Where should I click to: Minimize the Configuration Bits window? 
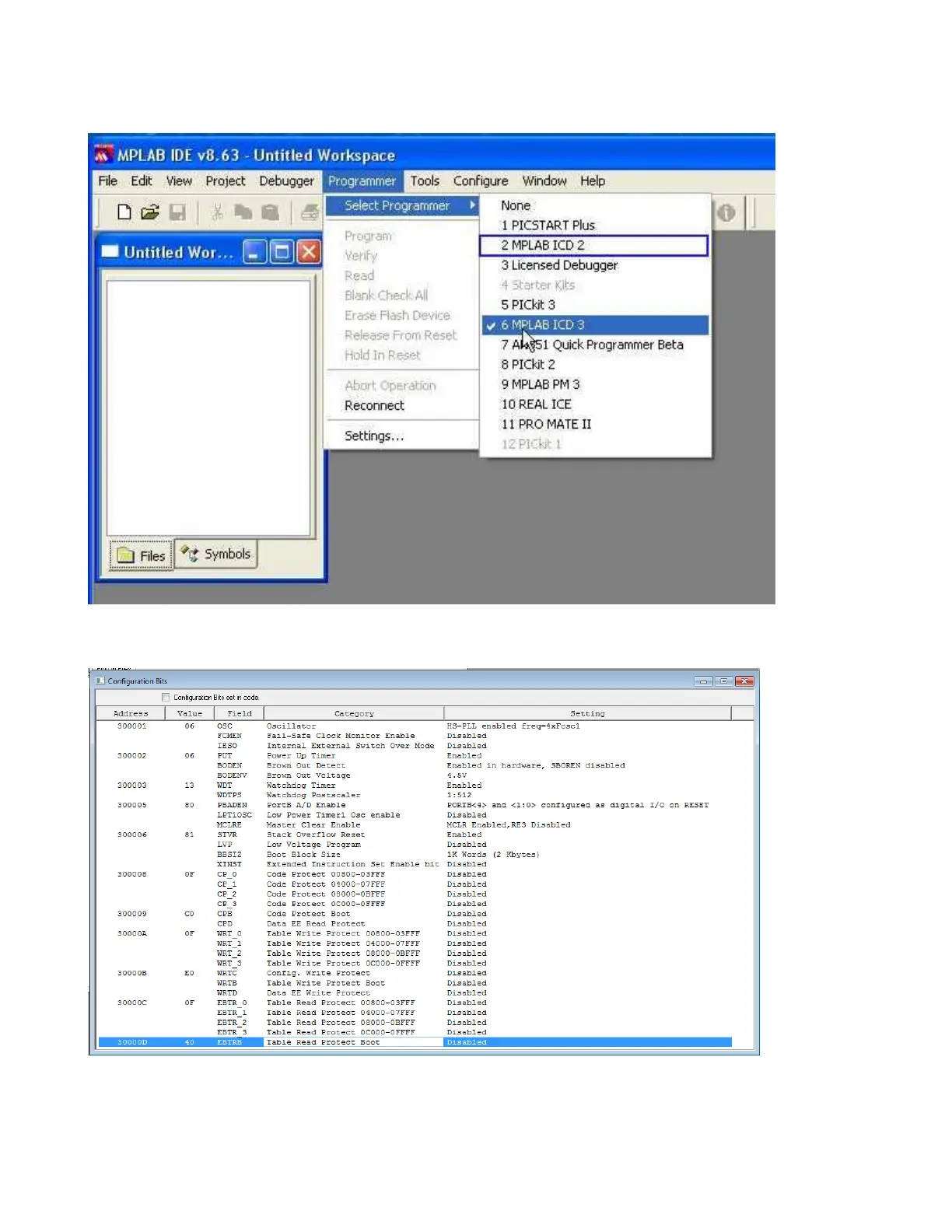703,681
